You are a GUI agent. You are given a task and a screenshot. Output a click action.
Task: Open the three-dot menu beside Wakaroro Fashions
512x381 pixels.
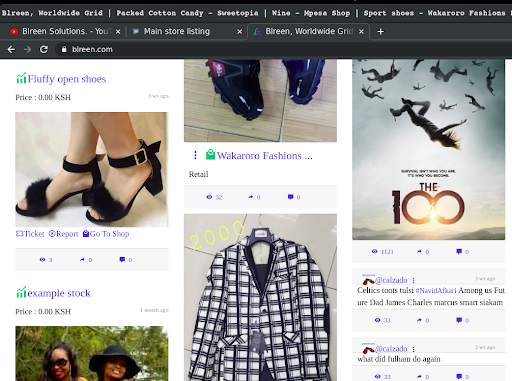pos(195,155)
